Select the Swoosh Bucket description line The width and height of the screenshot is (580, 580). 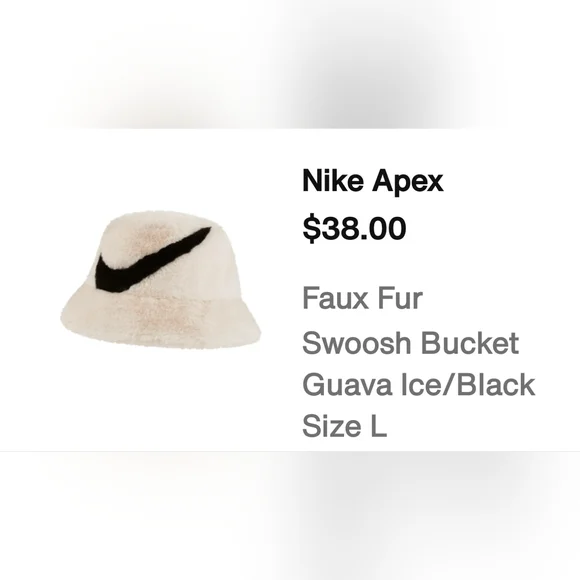[410, 343]
